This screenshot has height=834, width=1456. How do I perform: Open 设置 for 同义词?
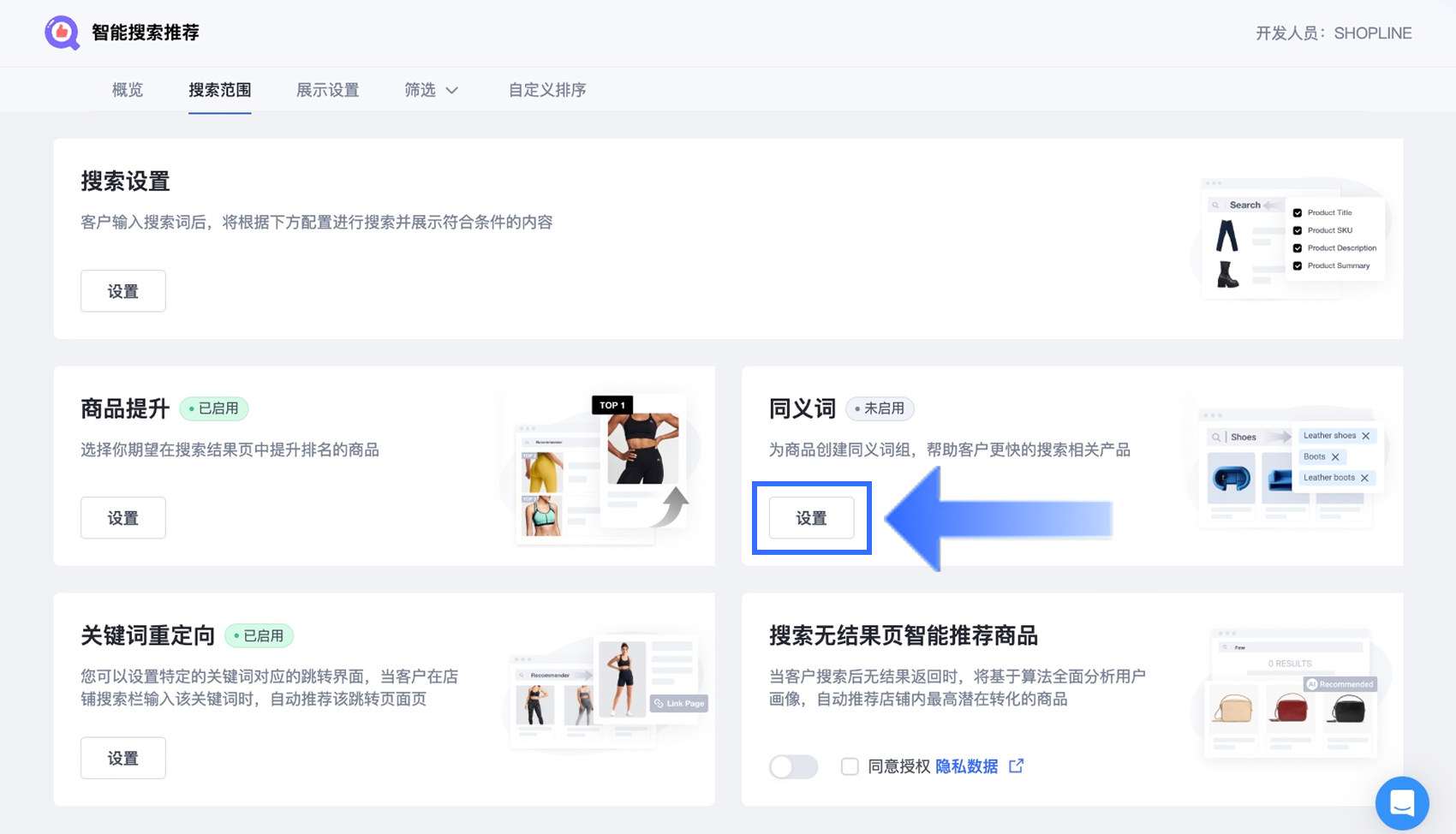[811, 518]
